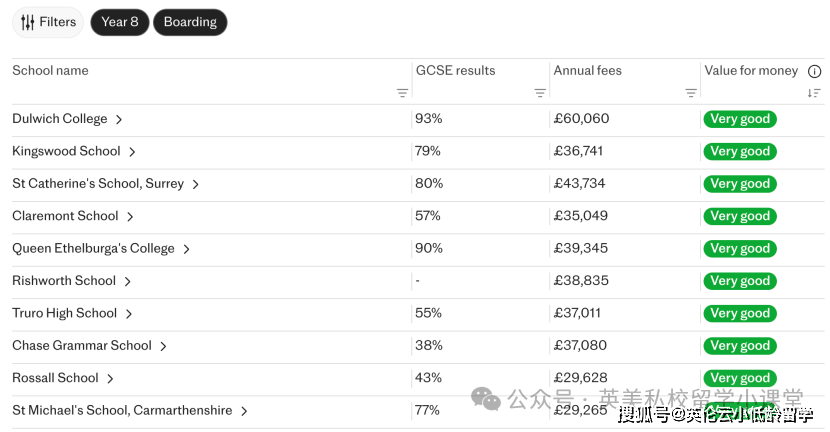Click Chase Grammar School chevron icon

point(163,346)
